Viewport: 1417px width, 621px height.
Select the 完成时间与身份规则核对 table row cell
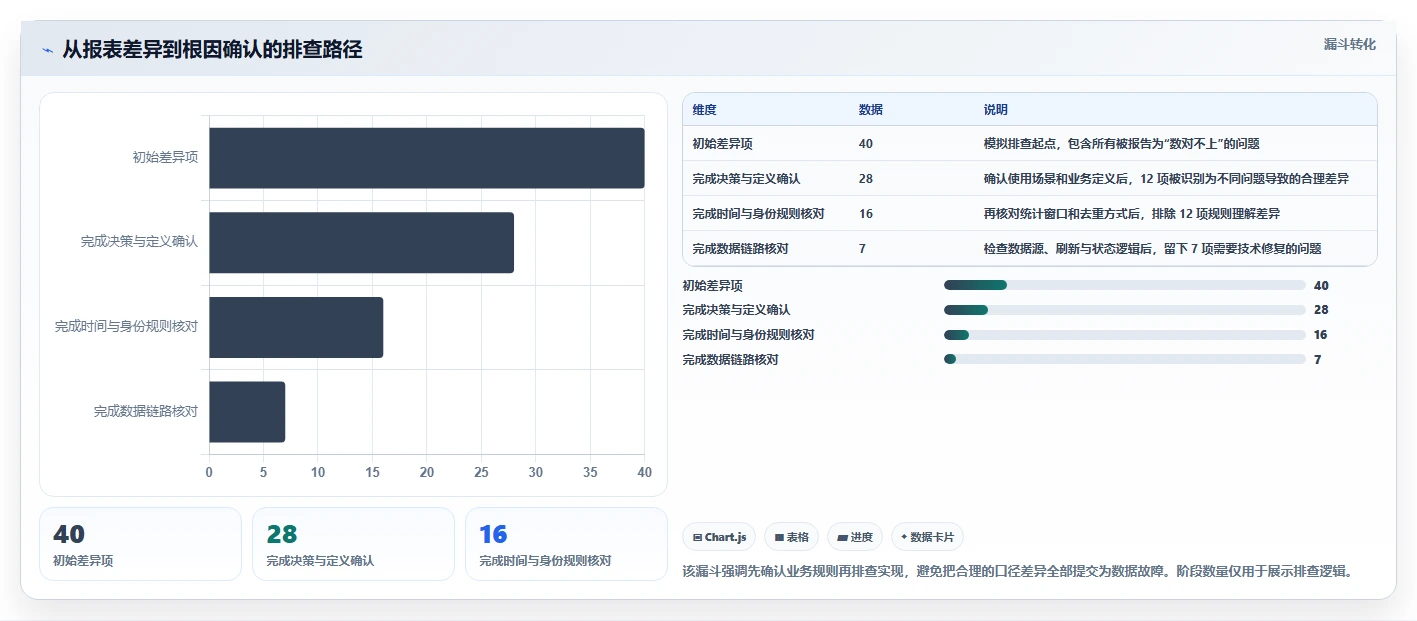[758, 214]
